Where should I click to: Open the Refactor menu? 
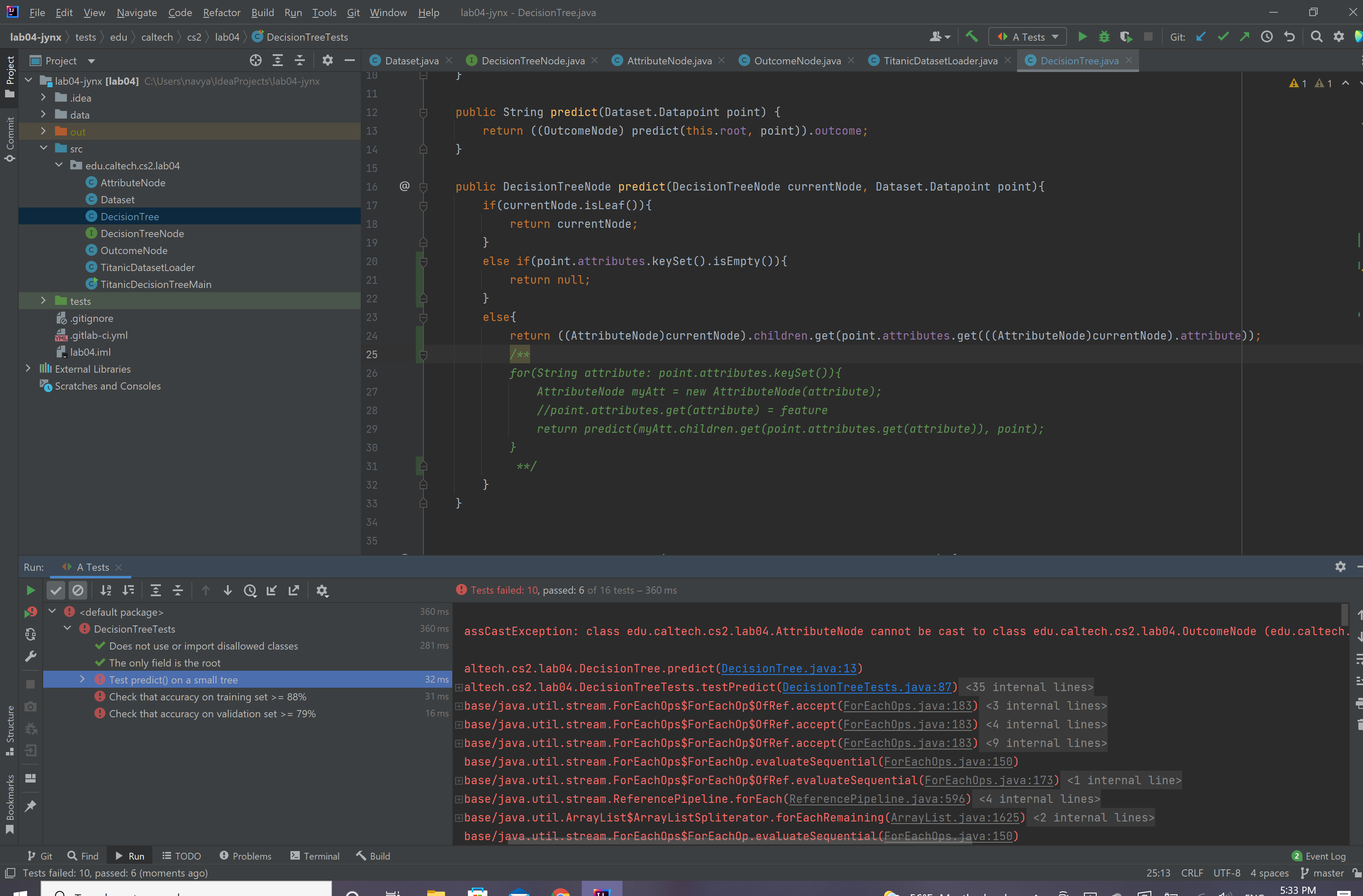click(x=221, y=12)
